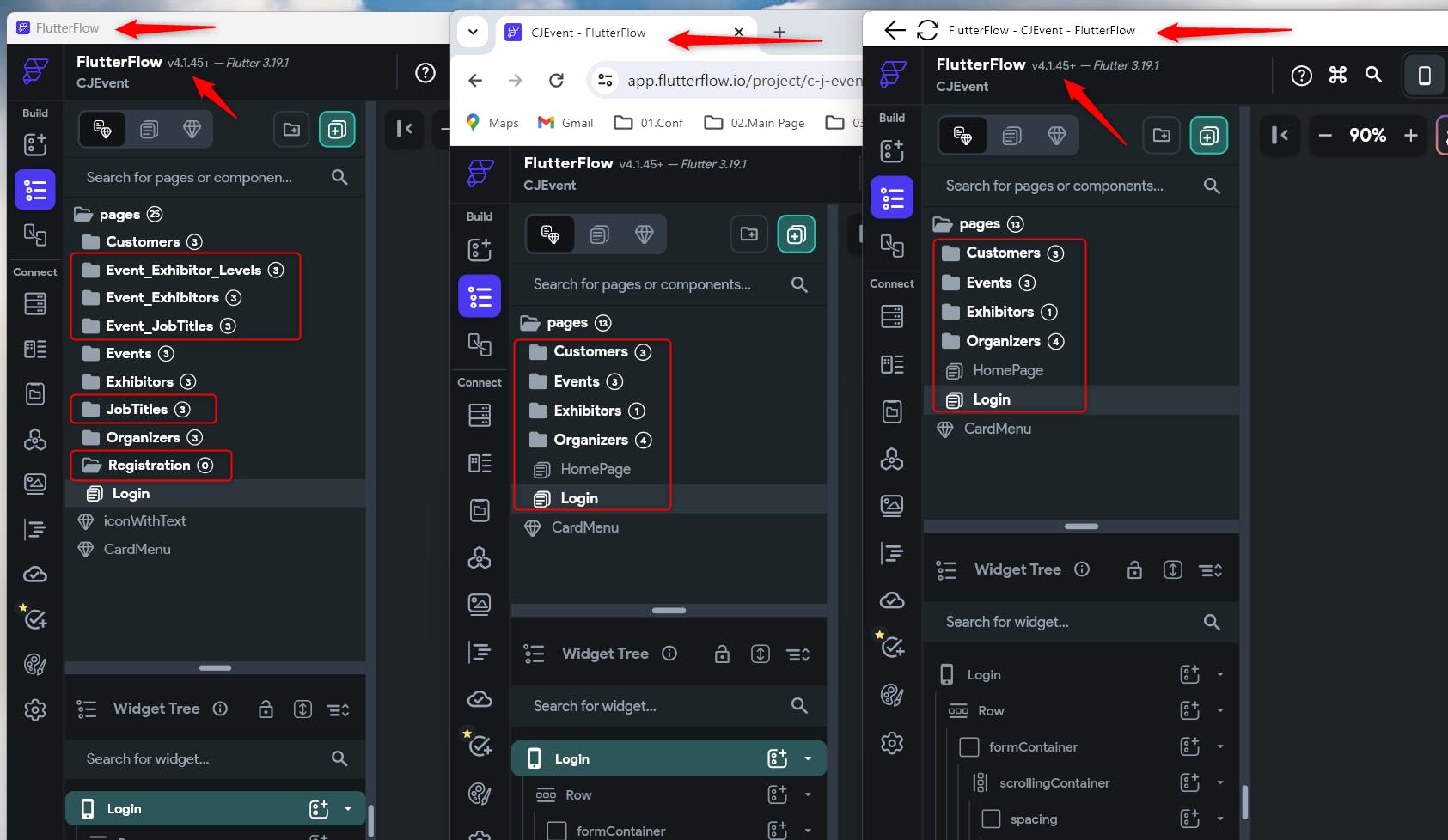Click FlutterFlow logo in middle window
This screenshot has height=840, width=1448.
pos(480,173)
